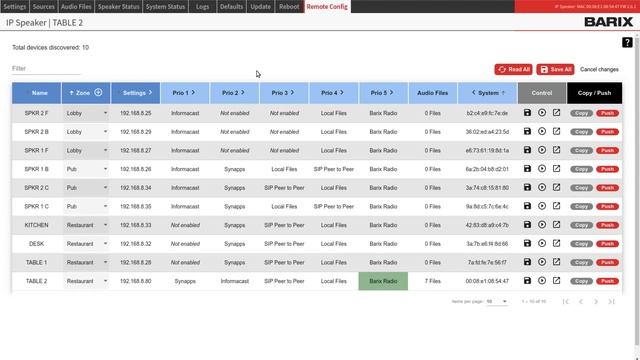Play test audio on SPKR 2 F
Screen dimensions: 640x360
coord(542,113)
